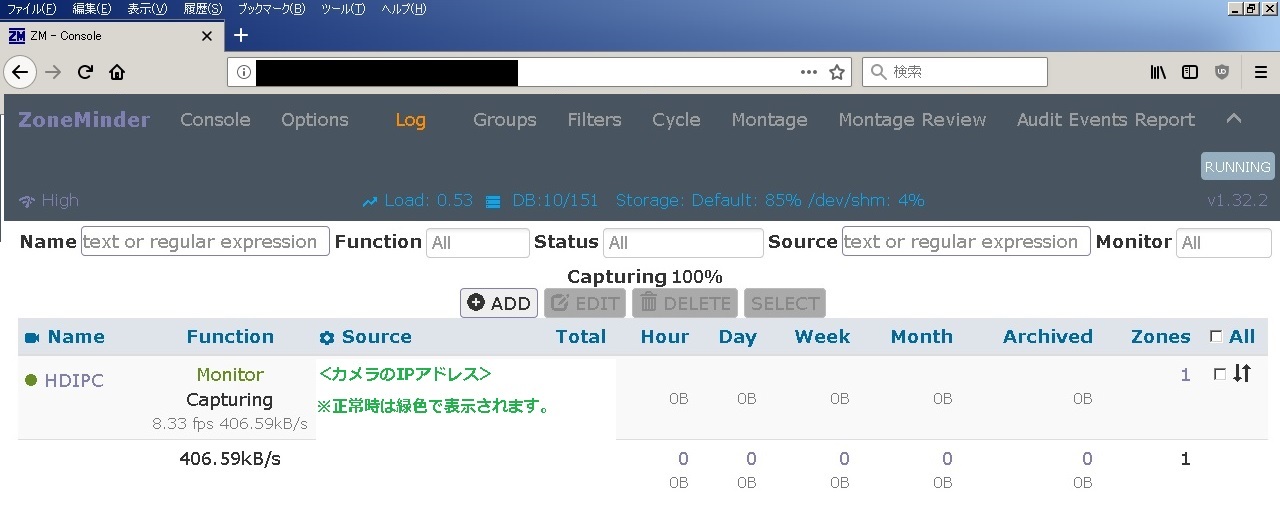Image resolution: width=1280 pixels, height=520 pixels.
Task: Collapse the ZoneMinder navbar with the chevron
Action: click(x=1234, y=118)
